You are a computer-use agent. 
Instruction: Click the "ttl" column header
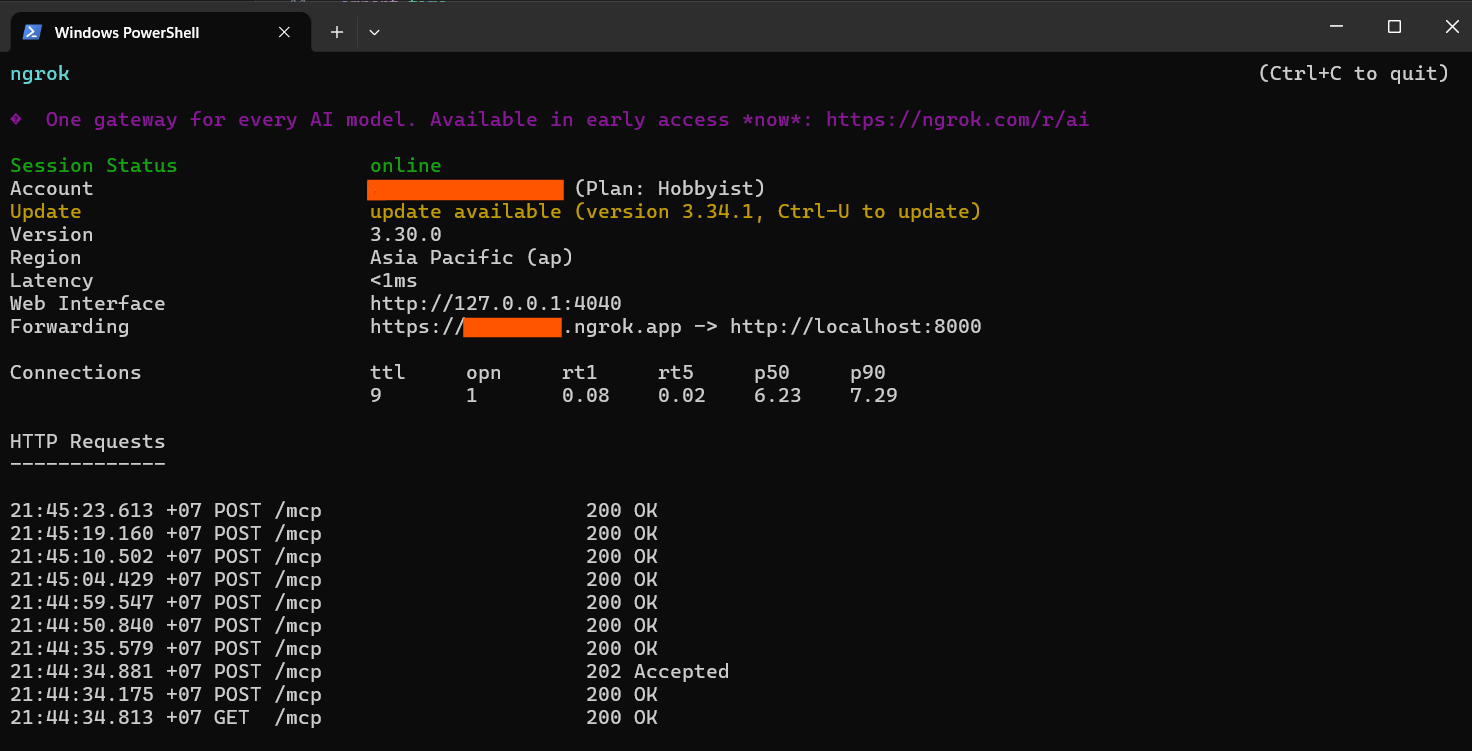(388, 373)
